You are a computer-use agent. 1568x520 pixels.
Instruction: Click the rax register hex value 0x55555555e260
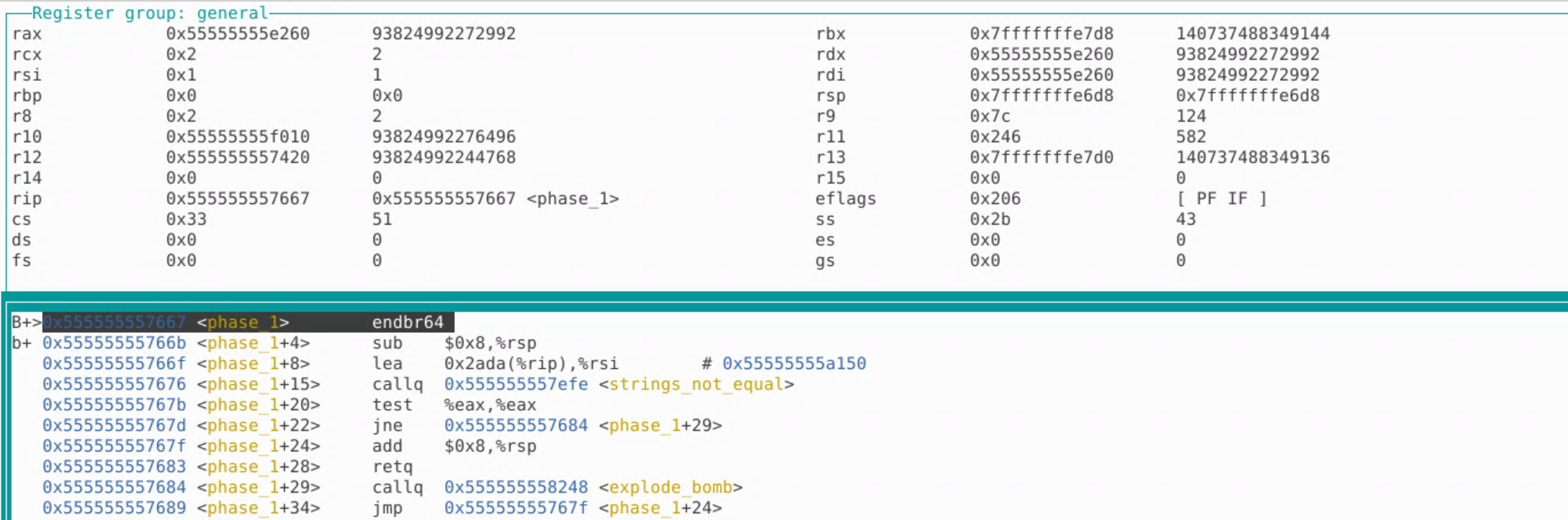click(238, 34)
